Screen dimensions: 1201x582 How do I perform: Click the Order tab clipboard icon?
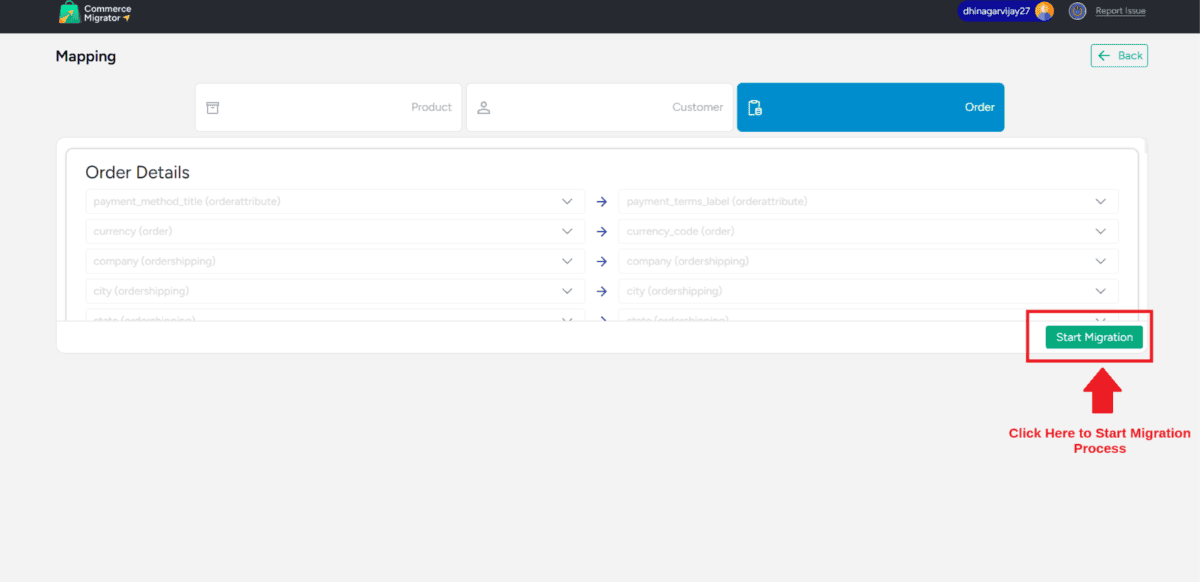pos(755,107)
